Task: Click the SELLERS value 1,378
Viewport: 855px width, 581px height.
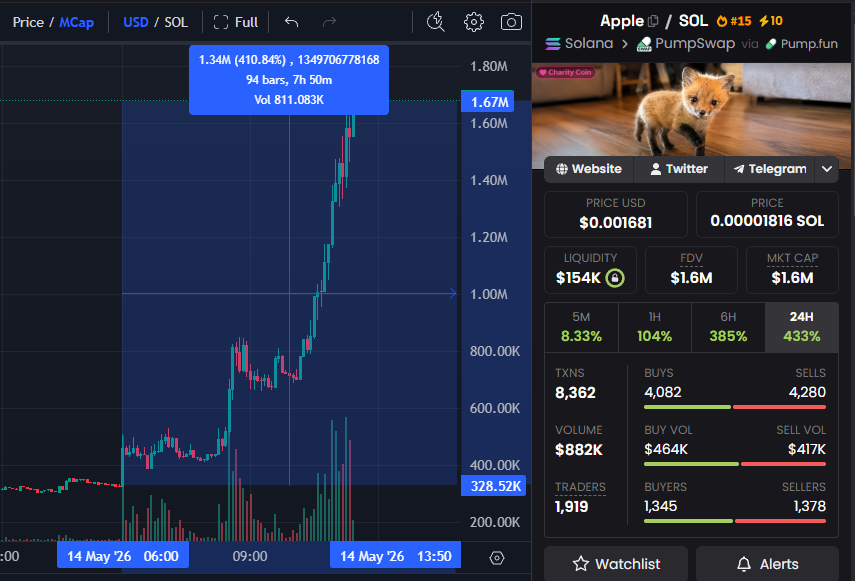Action: (810, 506)
